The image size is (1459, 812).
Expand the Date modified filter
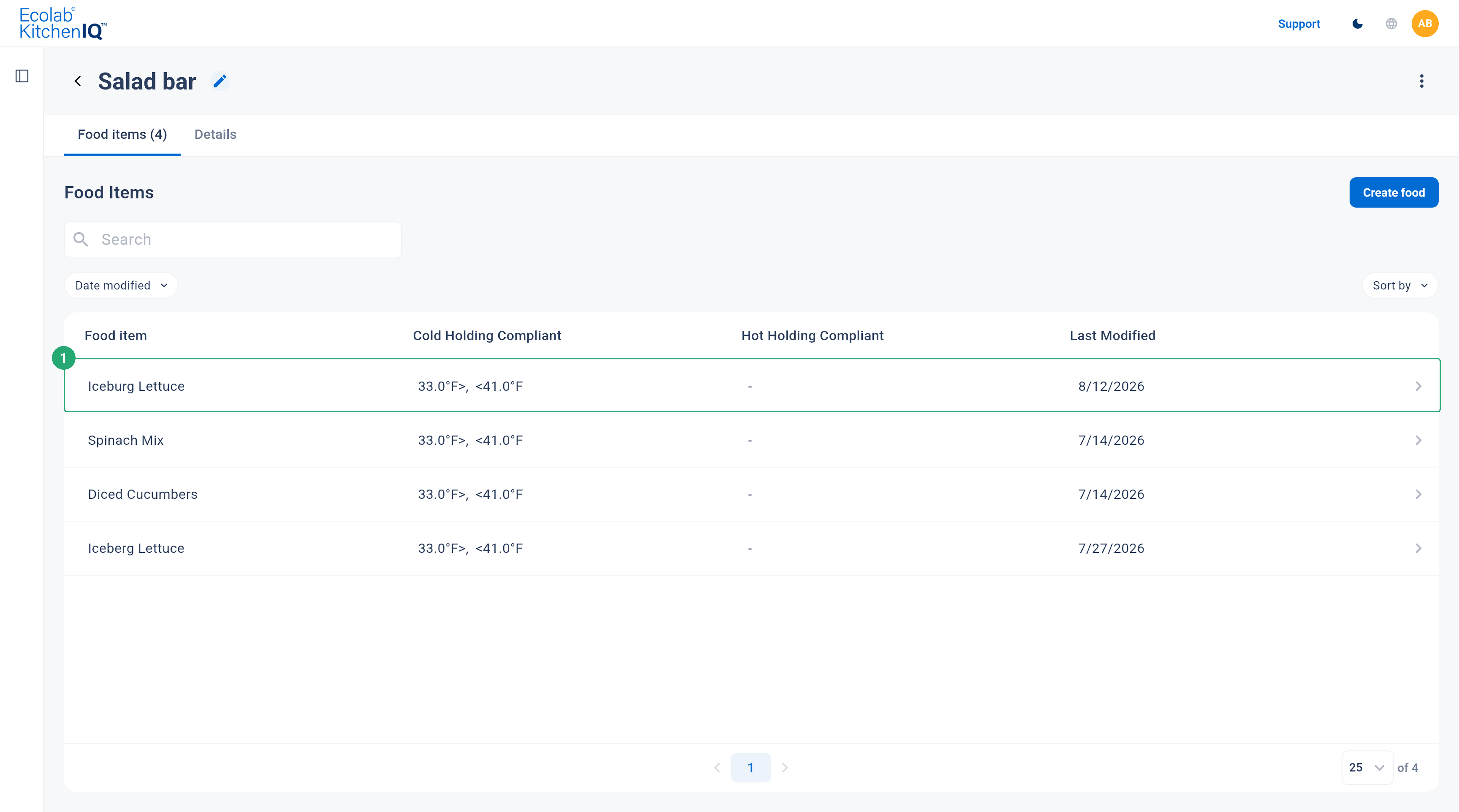coord(121,285)
